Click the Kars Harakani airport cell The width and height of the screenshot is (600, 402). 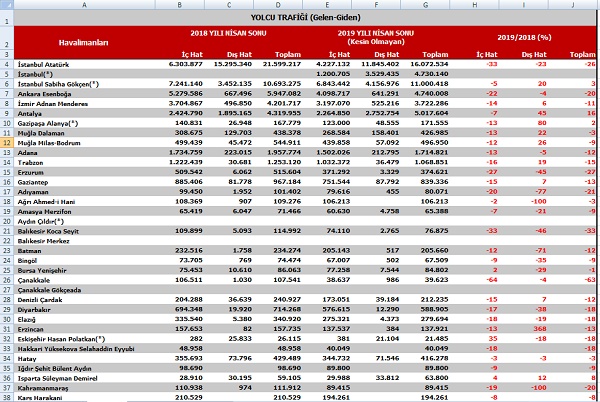(43, 396)
